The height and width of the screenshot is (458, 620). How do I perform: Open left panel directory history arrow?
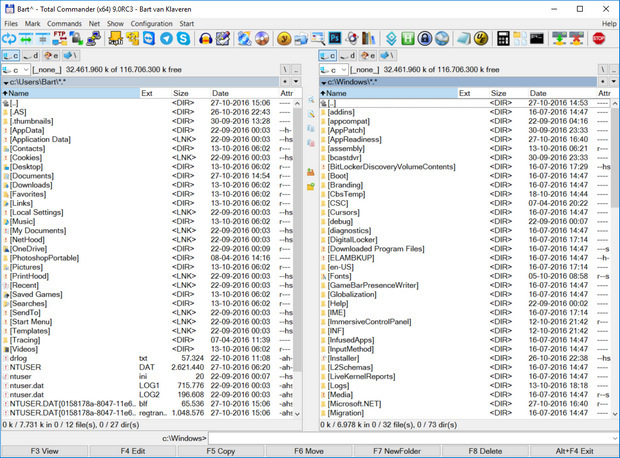tap(296, 82)
